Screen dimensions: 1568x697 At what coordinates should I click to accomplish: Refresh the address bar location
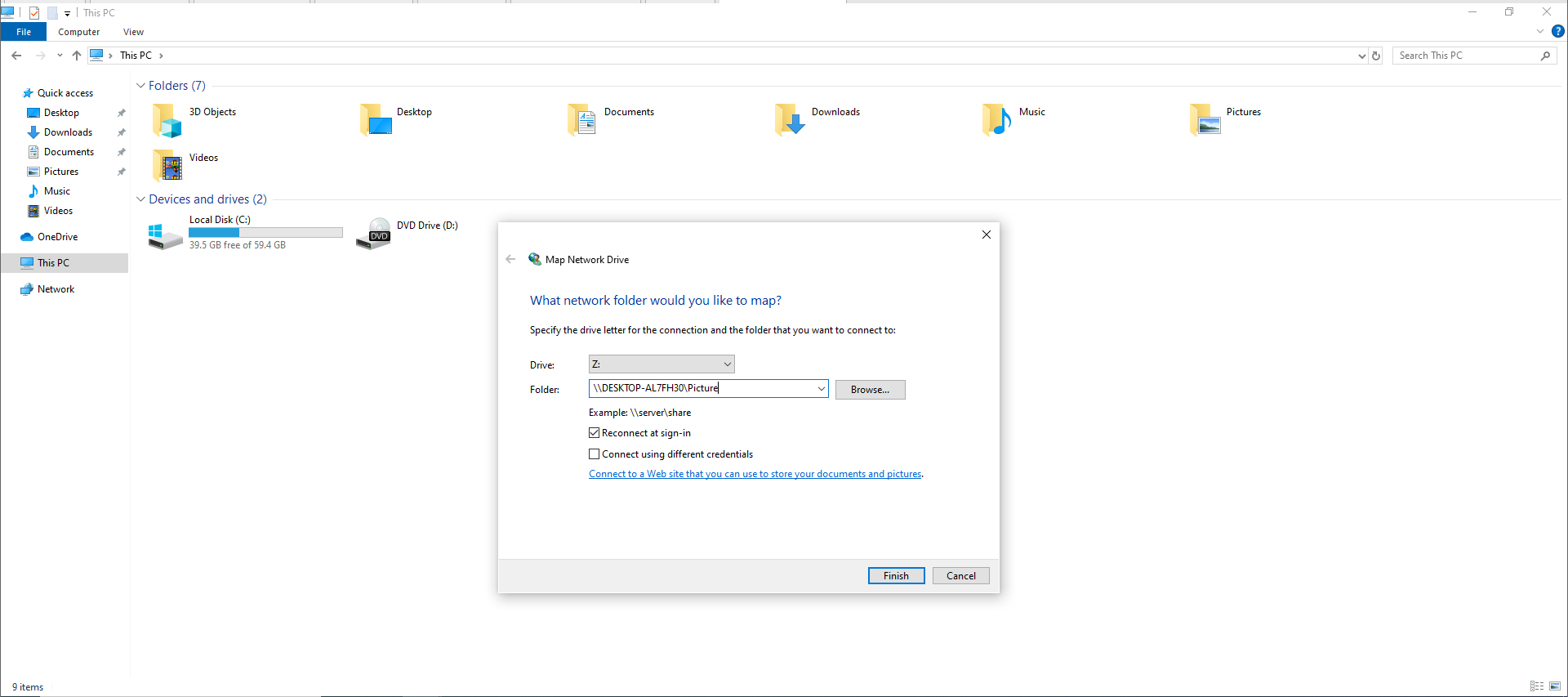[1376, 56]
